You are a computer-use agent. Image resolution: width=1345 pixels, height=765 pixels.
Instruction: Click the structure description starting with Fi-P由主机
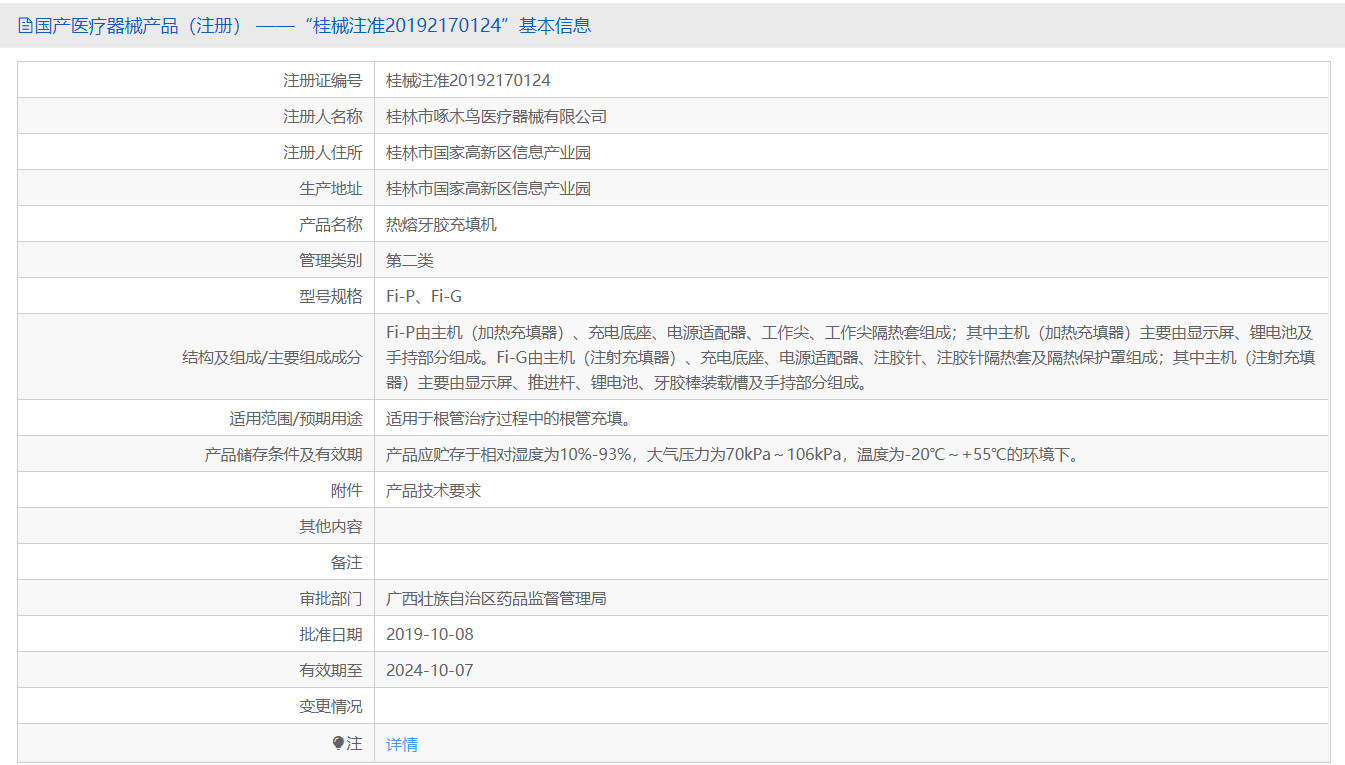851,357
